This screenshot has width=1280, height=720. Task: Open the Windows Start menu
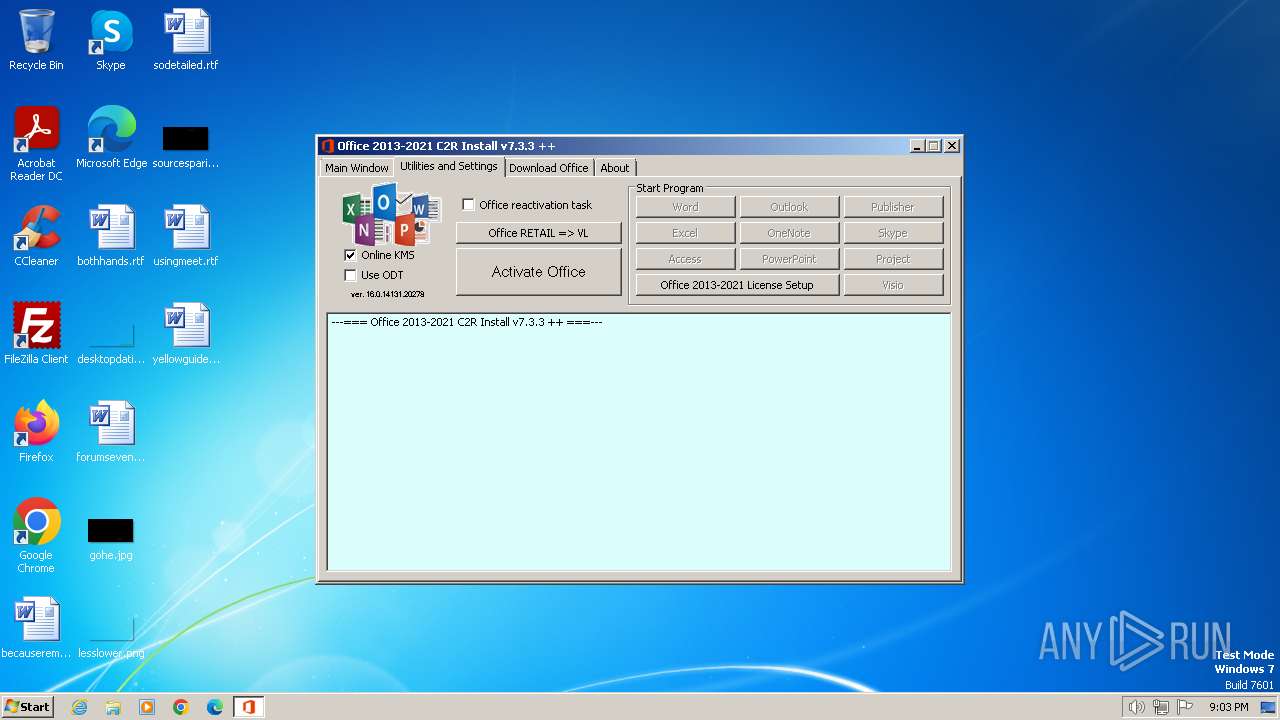28,707
